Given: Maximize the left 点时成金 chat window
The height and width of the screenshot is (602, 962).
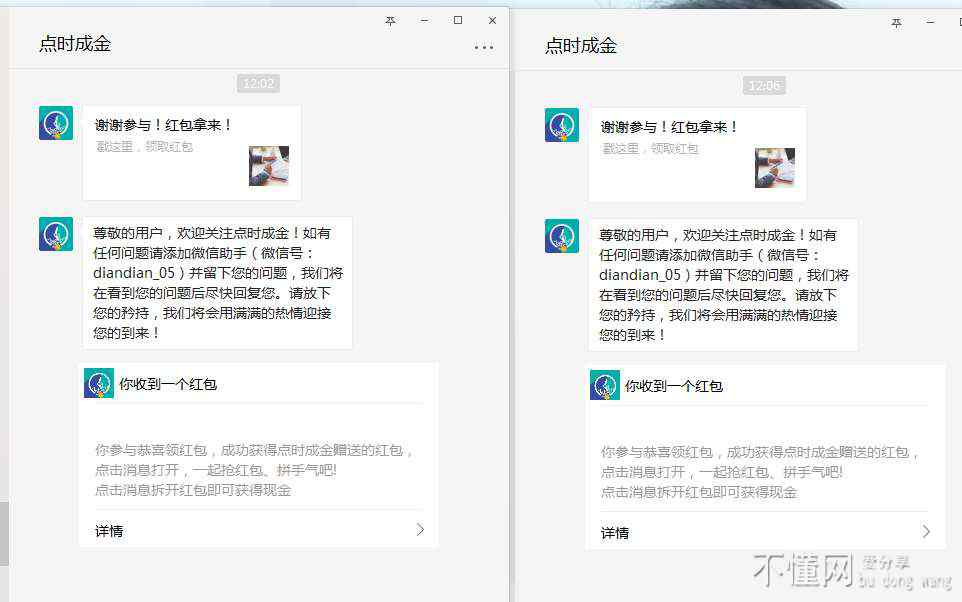Looking at the screenshot, I should pos(458,20).
